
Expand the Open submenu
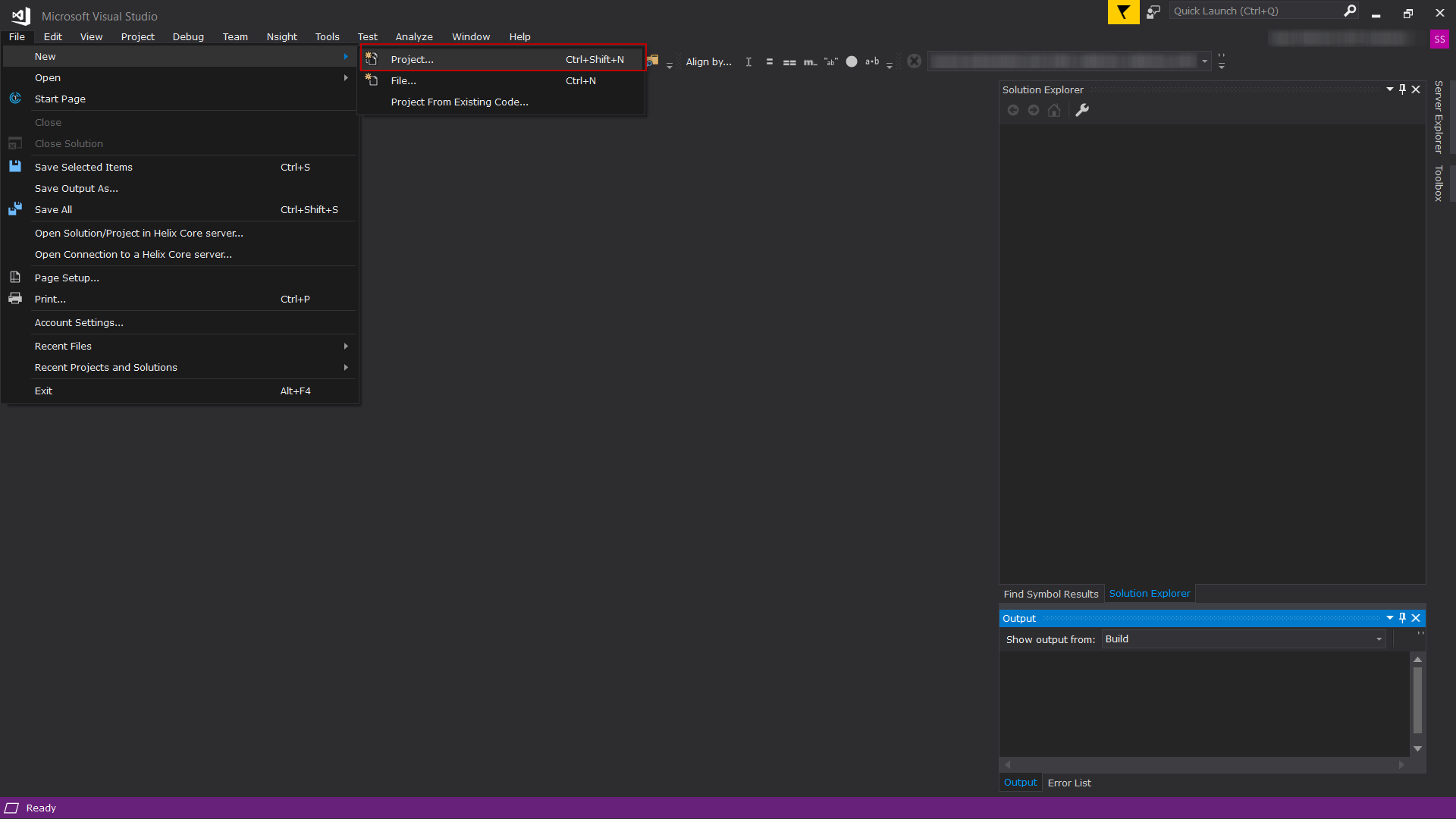(180, 77)
